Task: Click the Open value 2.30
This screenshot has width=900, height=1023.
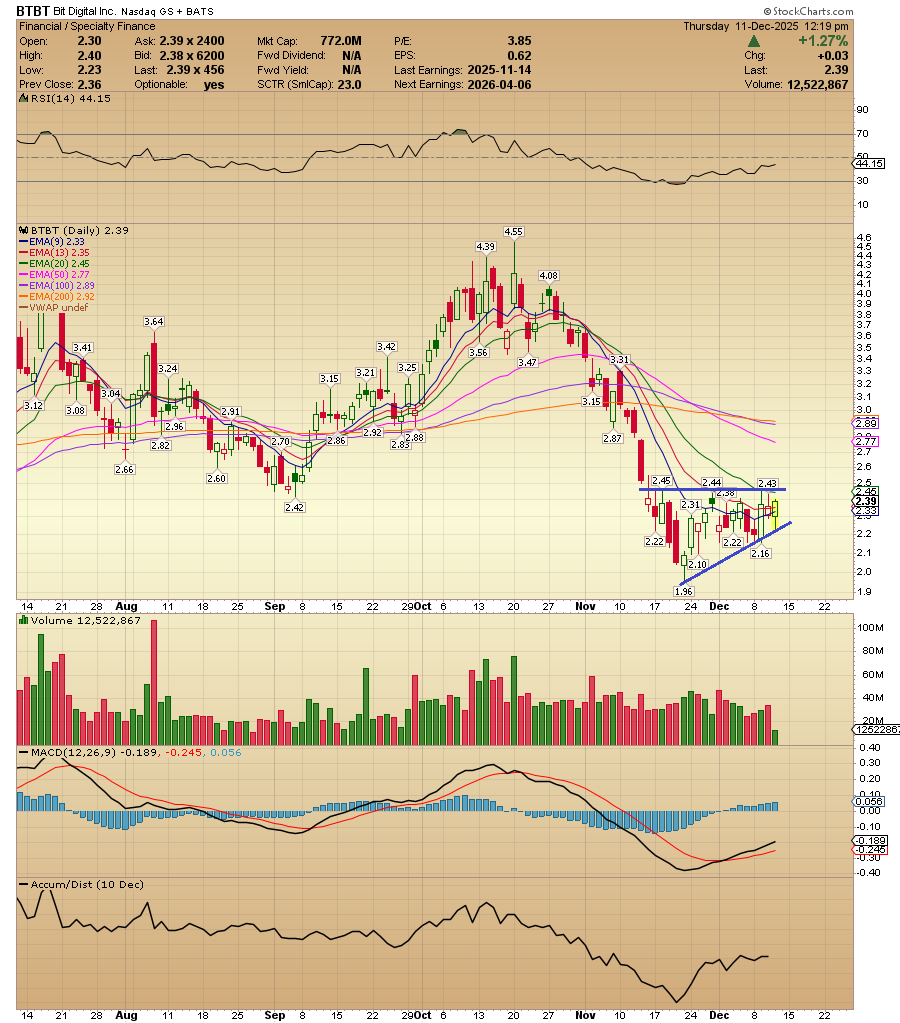Action: coord(89,40)
